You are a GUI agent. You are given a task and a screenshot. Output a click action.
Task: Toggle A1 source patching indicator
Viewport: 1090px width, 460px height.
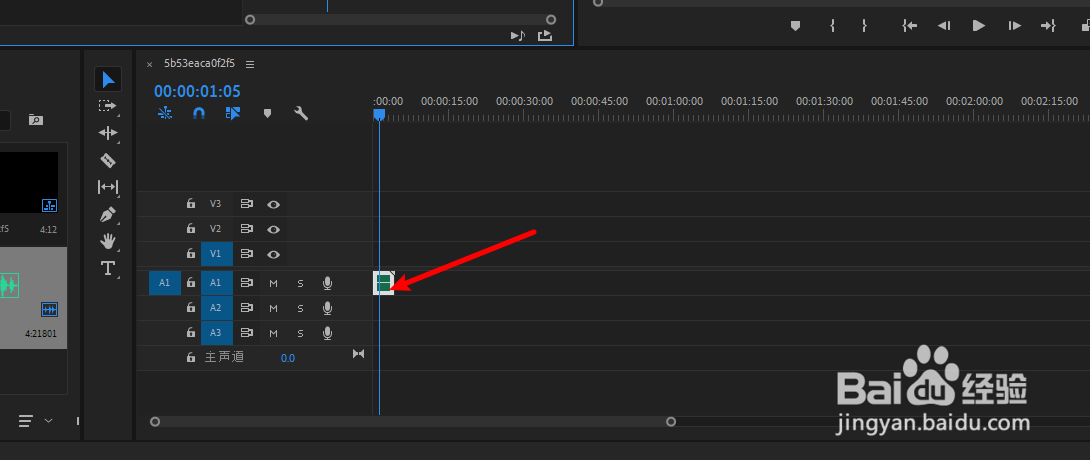tap(164, 283)
